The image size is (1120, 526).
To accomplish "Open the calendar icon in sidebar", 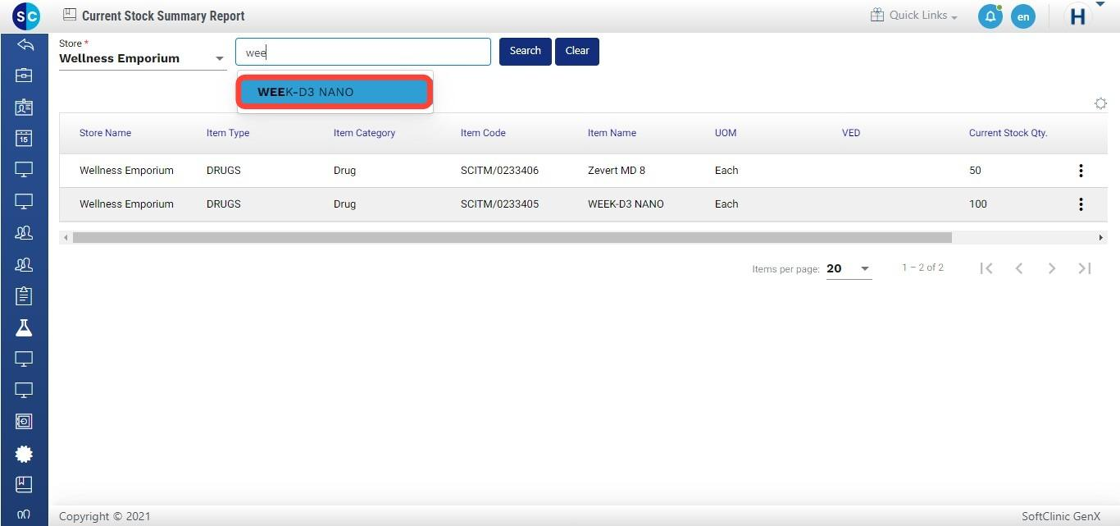I will pos(24,139).
